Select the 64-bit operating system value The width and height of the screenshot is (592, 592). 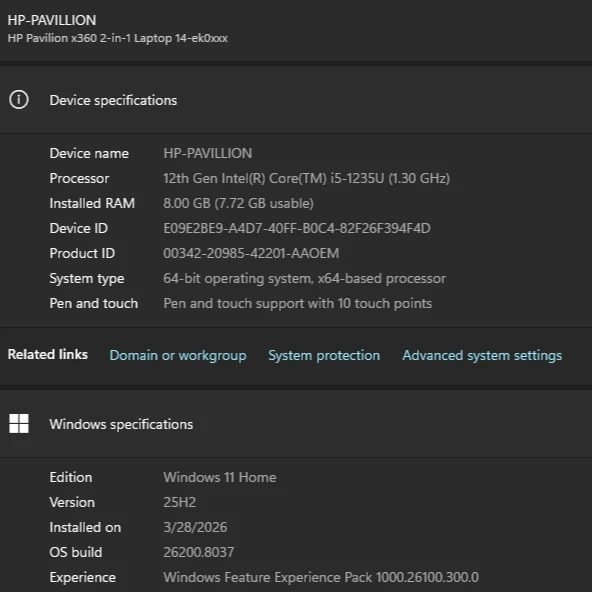pyautogui.click(x=304, y=278)
